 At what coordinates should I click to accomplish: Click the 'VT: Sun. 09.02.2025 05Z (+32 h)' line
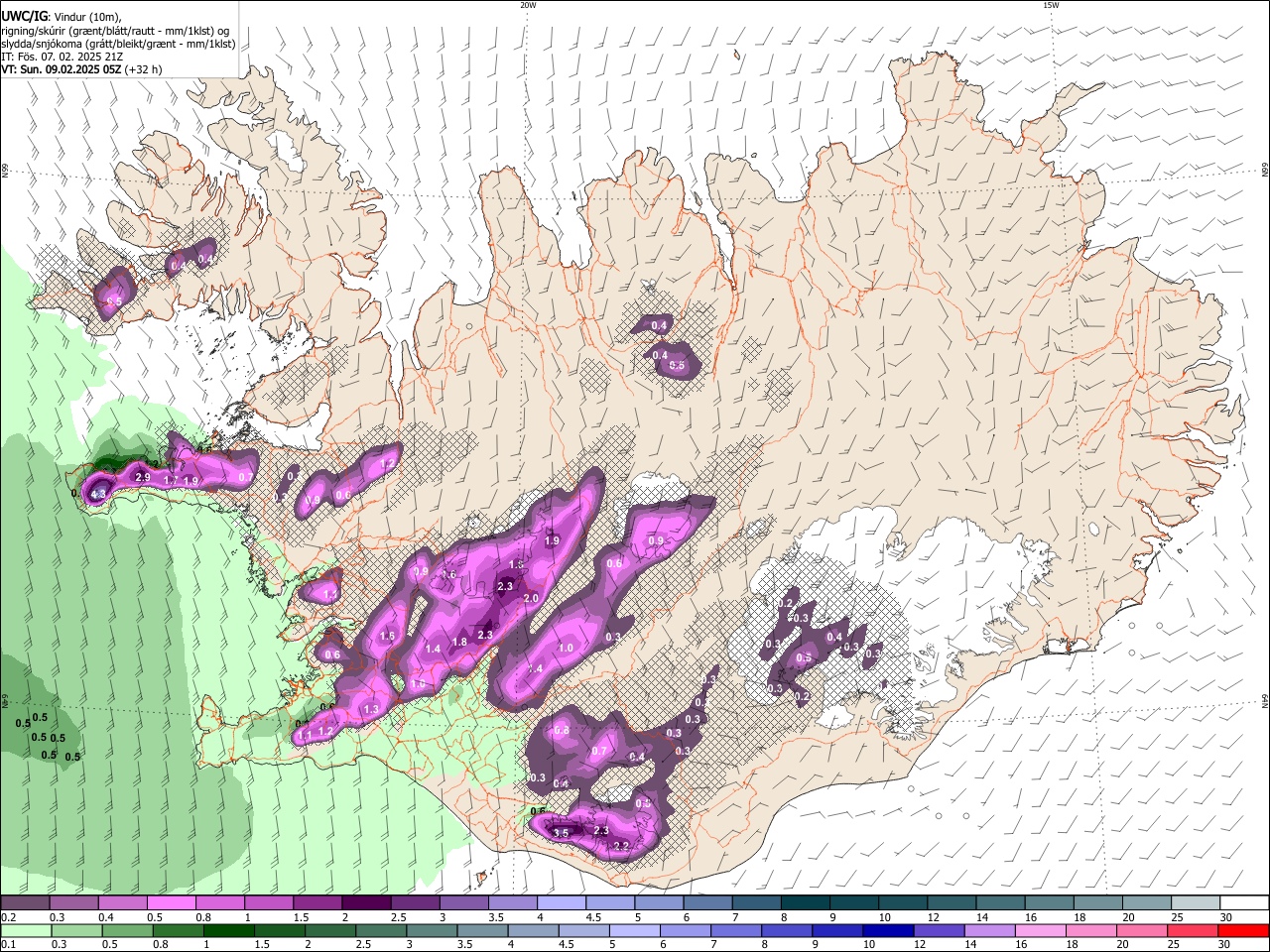[x=81, y=69]
